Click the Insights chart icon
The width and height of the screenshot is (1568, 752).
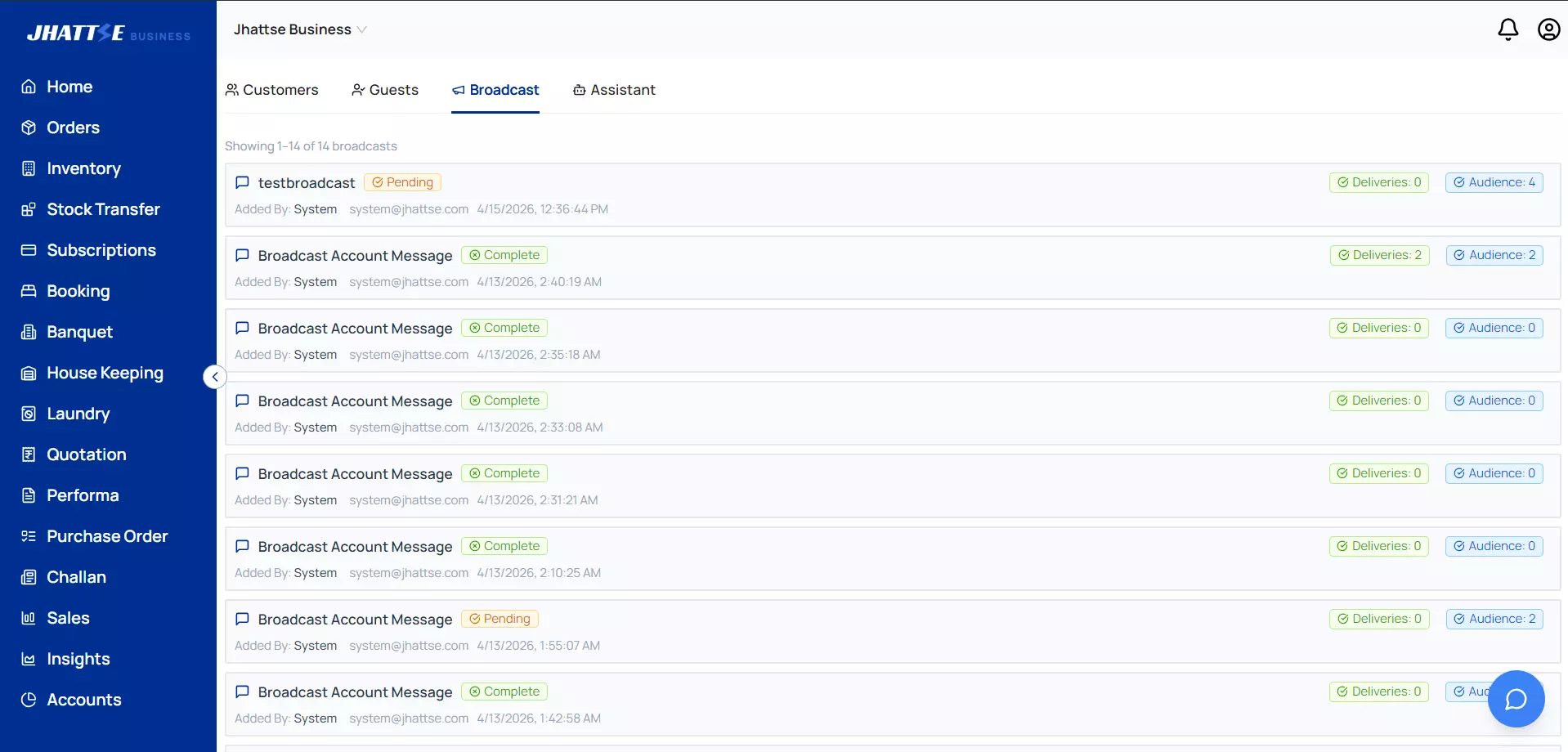tap(29, 659)
